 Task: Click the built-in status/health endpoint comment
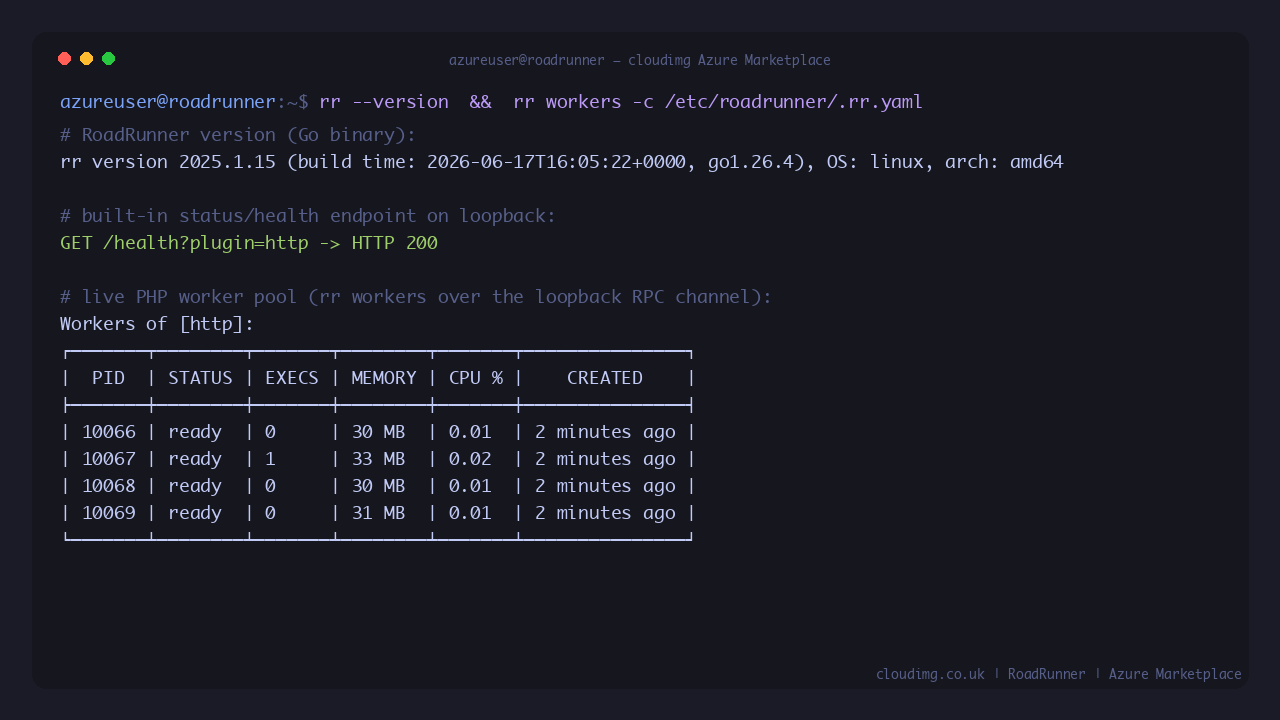click(308, 216)
